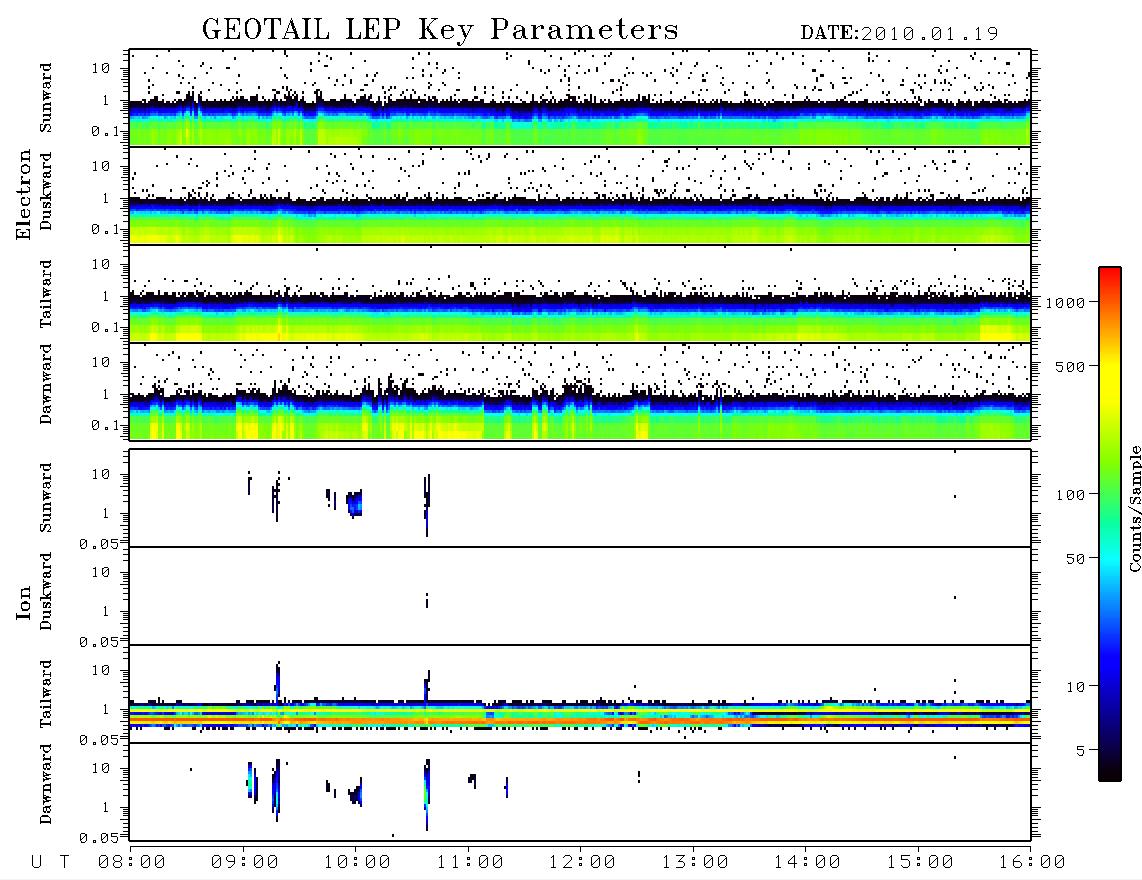Select the 500 tick on color scale
This screenshot has height=880, width=1142.
1071,366
